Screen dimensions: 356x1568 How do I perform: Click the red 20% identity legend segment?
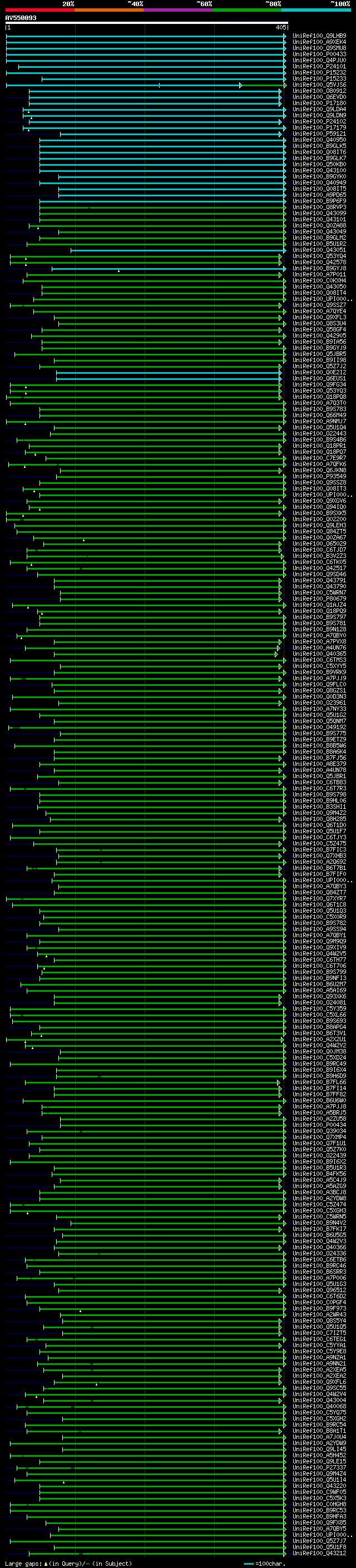pos(40,10)
